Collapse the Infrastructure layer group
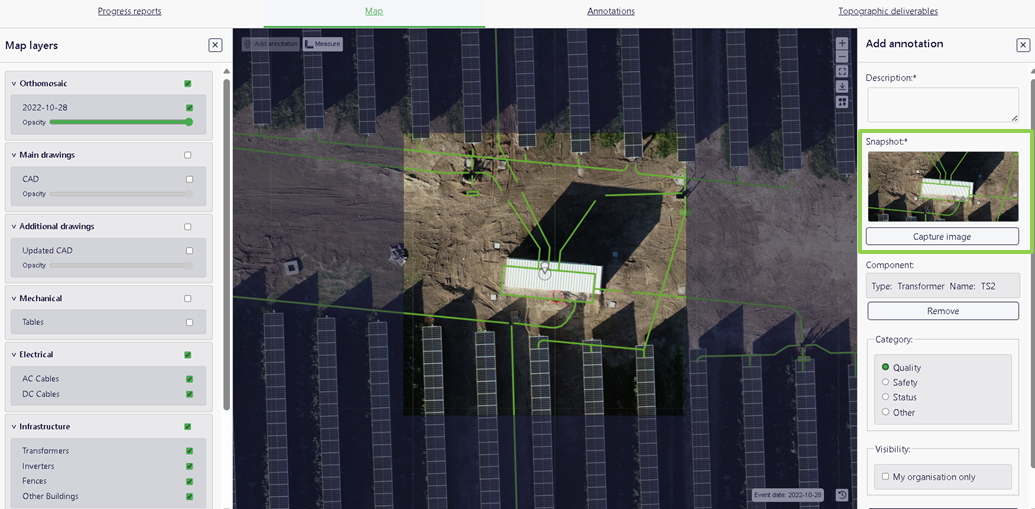This screenshot has width=1035, height=509. pos(14,427)
